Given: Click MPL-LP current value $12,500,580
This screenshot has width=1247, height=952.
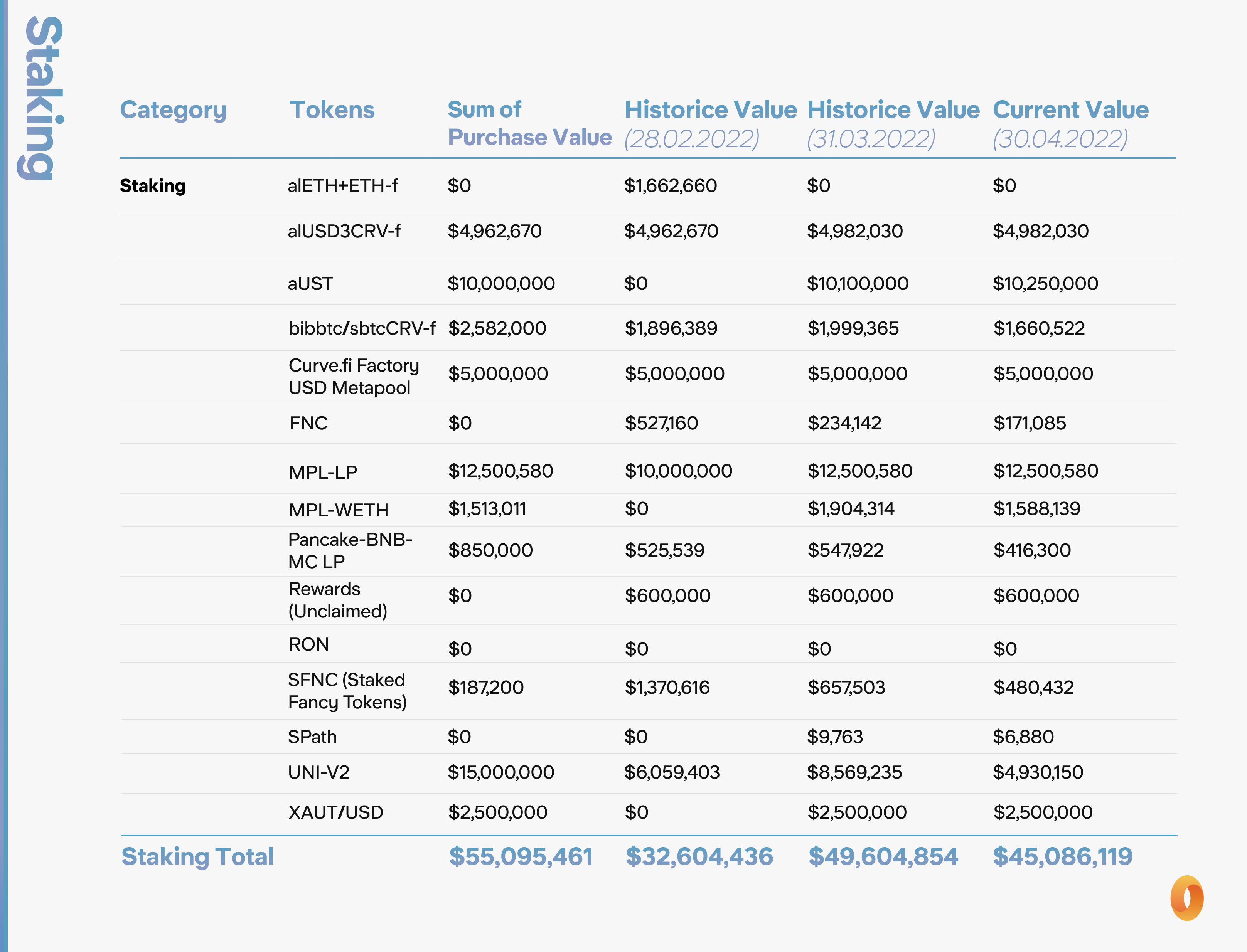Looking at the screenshot, I should click(x=1046, y=471).
